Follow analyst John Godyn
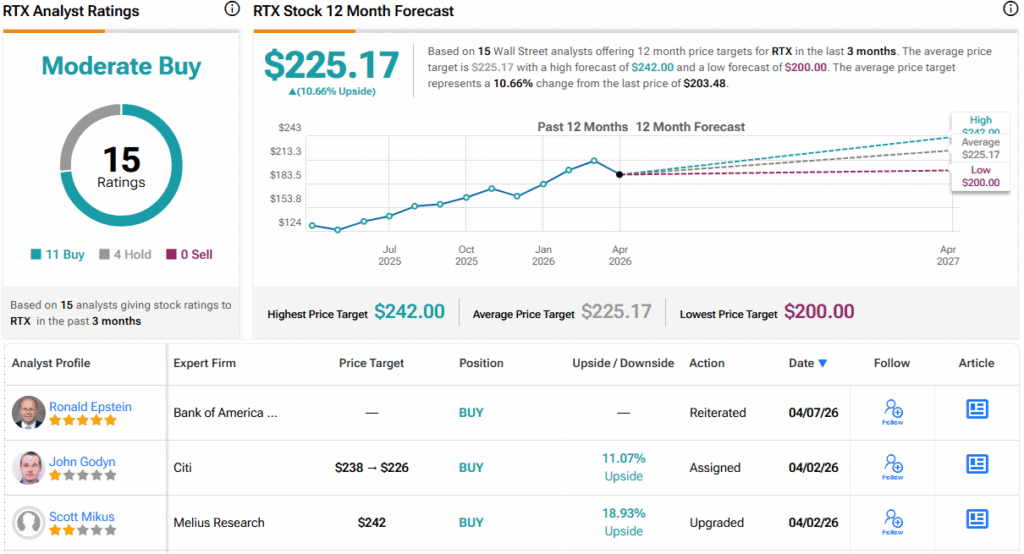This screenshot has width=1024, height=554. 893,467
